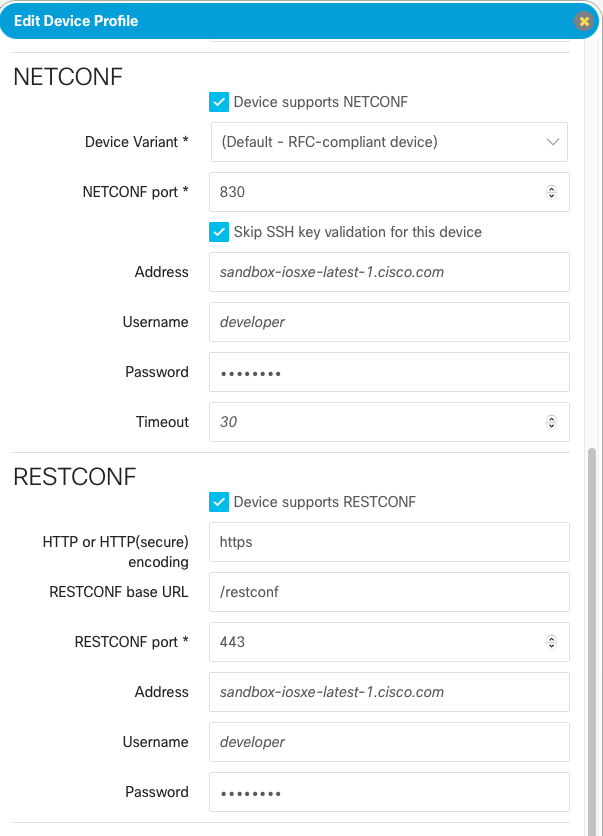Select the RESTCONF Address input field
603x836 pixels.
(x=388, y=692)
